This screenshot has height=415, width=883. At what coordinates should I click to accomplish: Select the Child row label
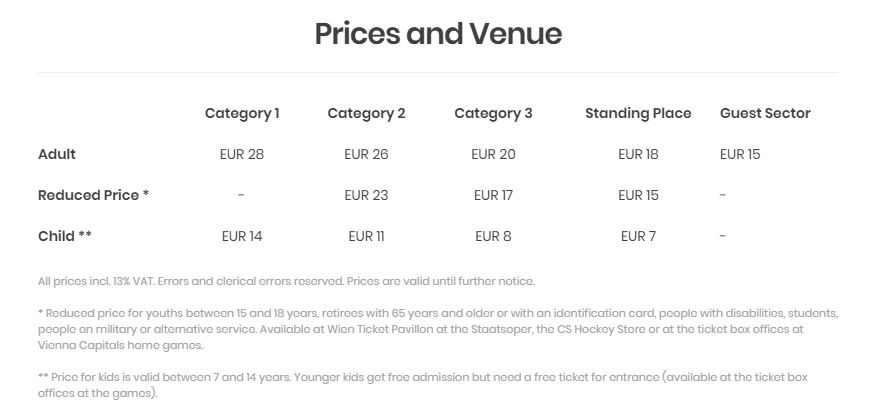tap(65, 236)
